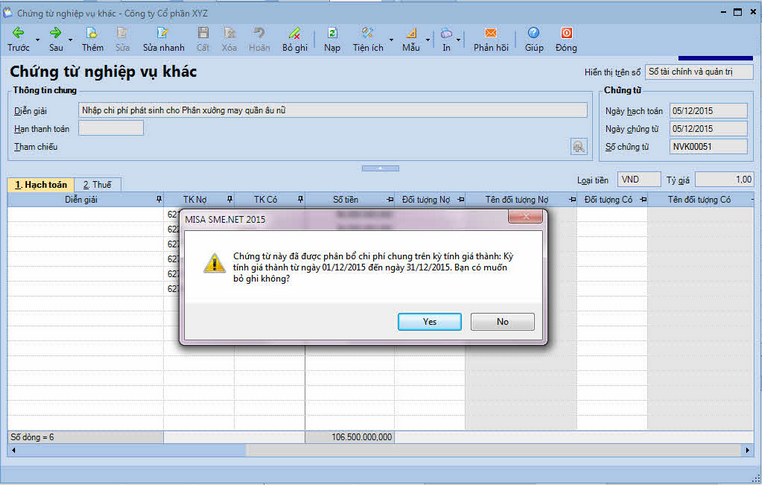Pin the TK Nợ column
This screenshot has height=485, width=762.
pos(230,199)
